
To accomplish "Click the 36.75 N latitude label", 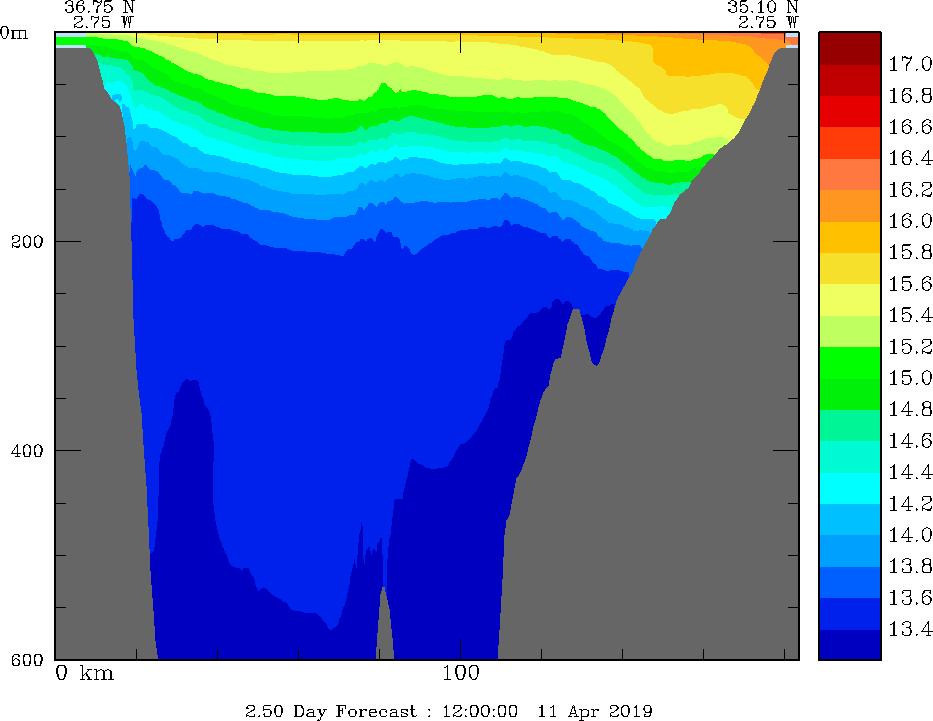I will 99,7.
